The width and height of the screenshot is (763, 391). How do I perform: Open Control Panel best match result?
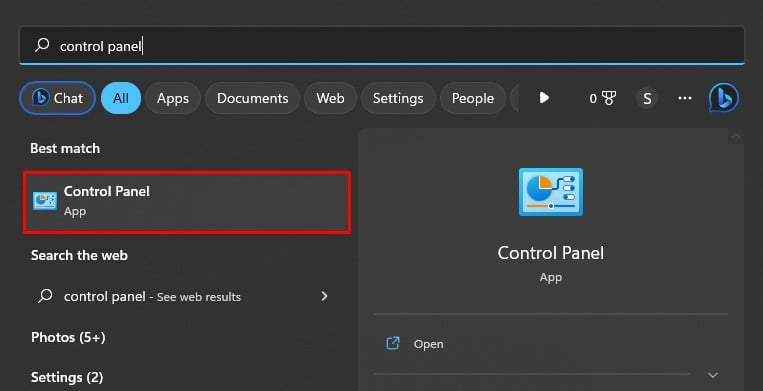[x=187, y=202]
